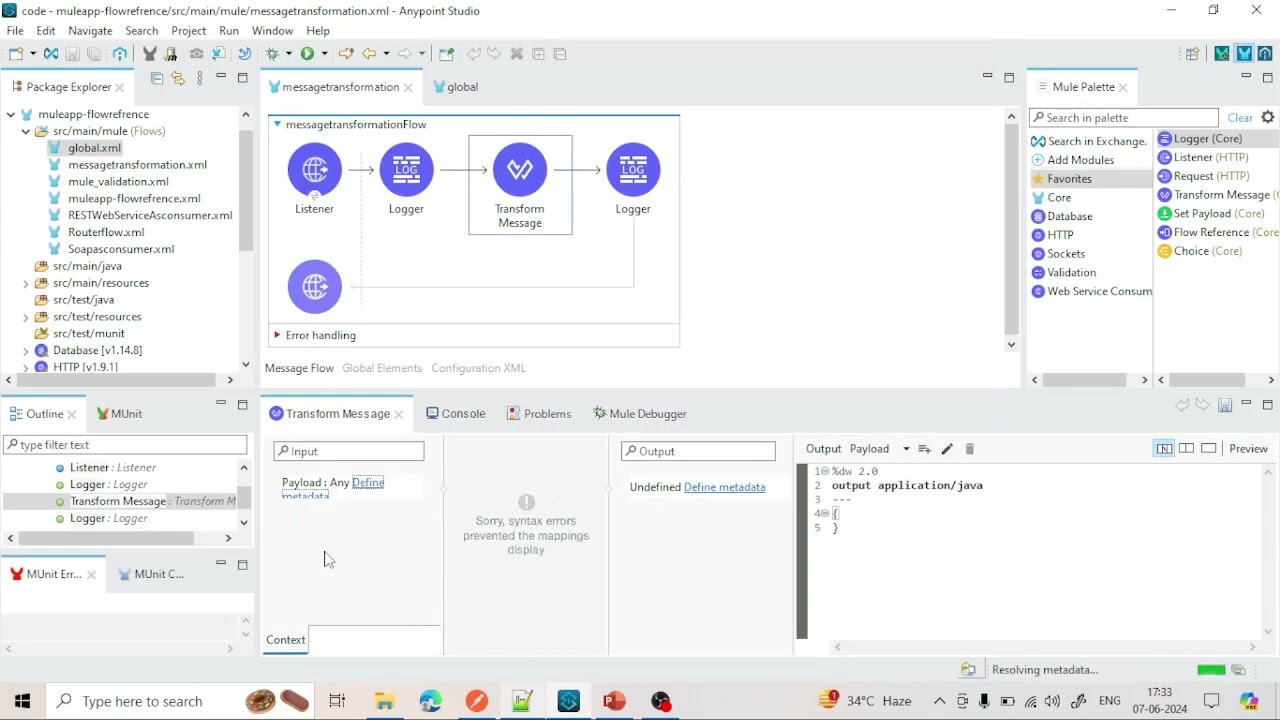The image size is (1280, 720).
Task: Expand the Error handling section
Action: pyautogui.click(x=277, y=335)
